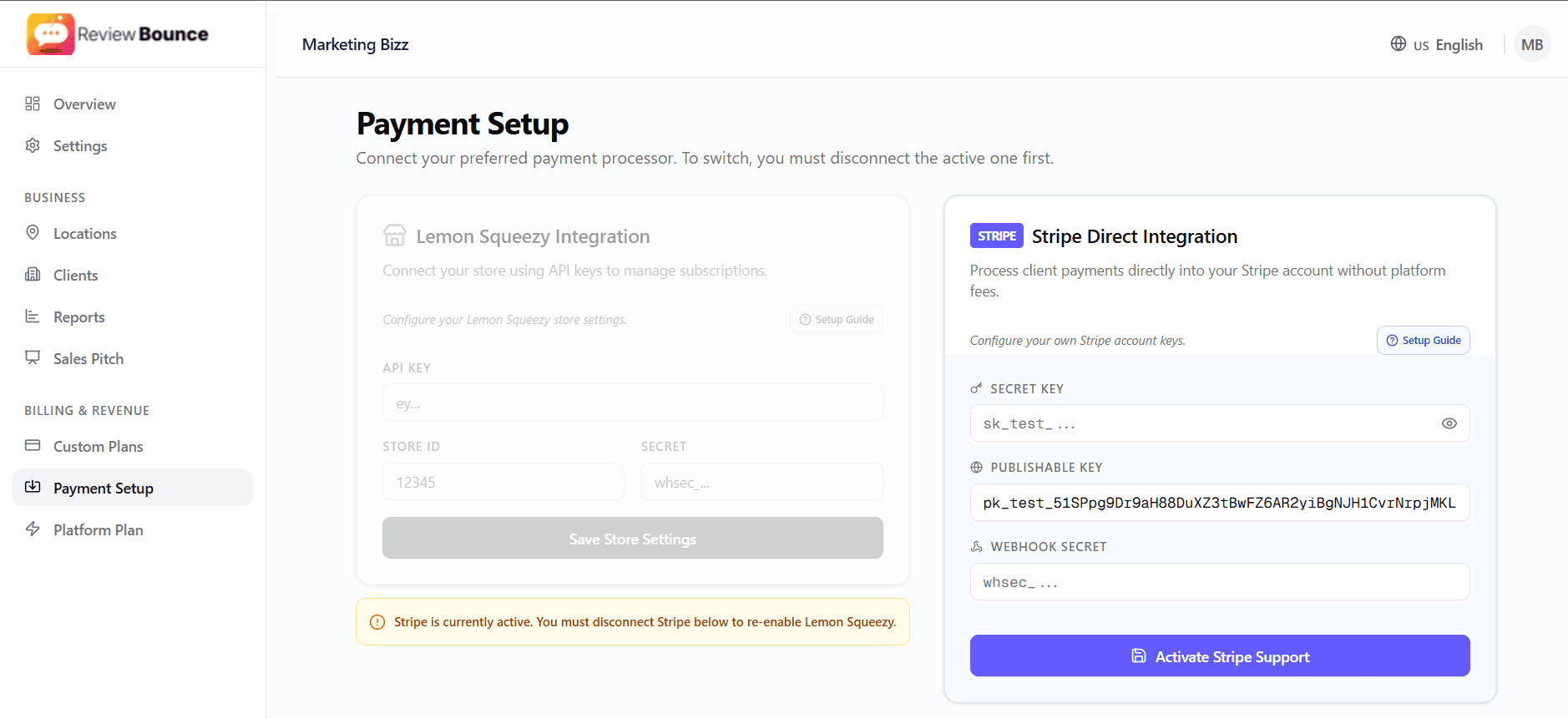Click Activate Stripe Support button
The height and width of the screenshot is (719, 1568).
point(1220,656)
